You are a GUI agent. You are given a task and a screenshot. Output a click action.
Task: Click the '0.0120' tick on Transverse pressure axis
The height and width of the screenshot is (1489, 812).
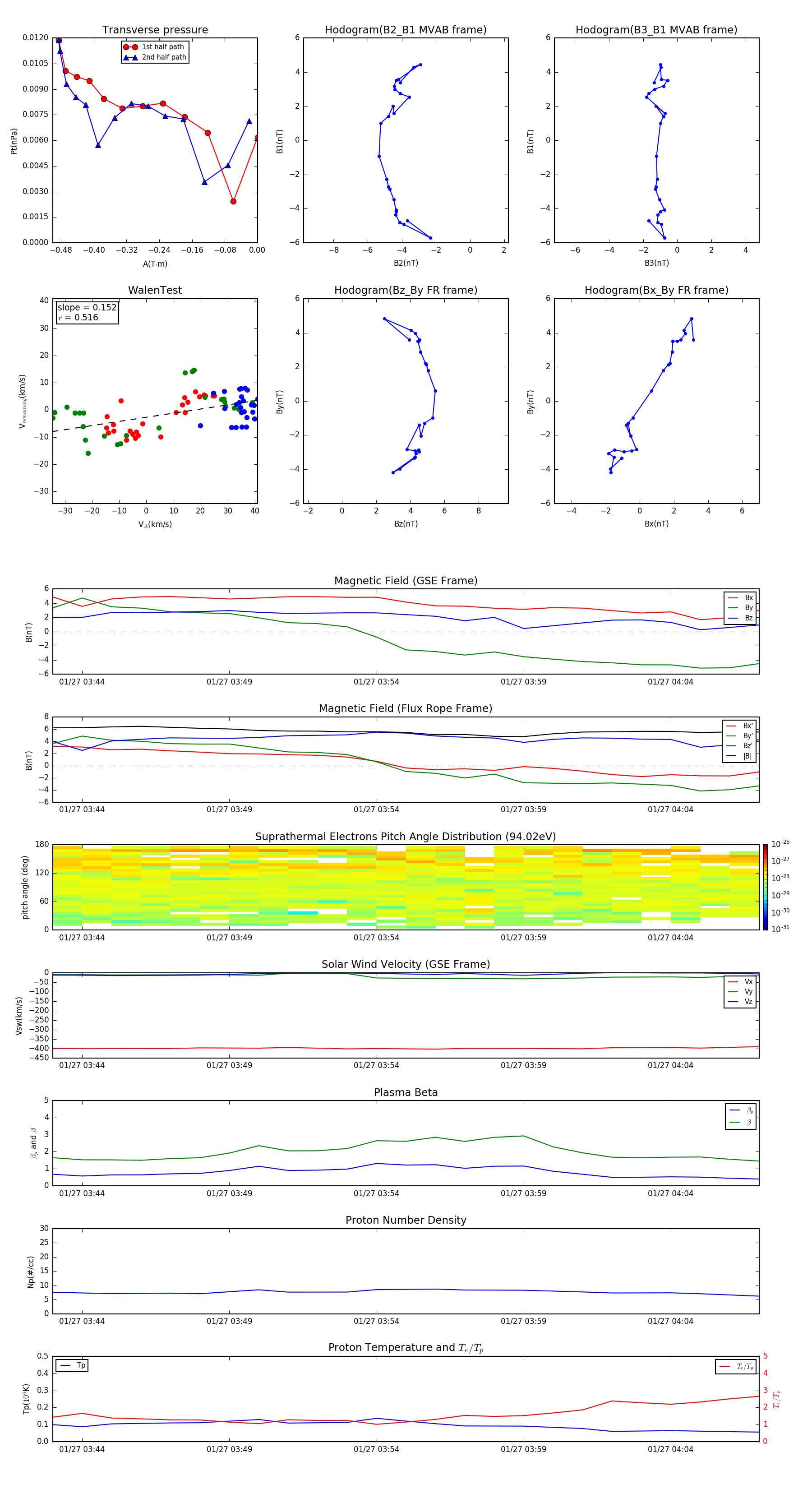(35, 37)
